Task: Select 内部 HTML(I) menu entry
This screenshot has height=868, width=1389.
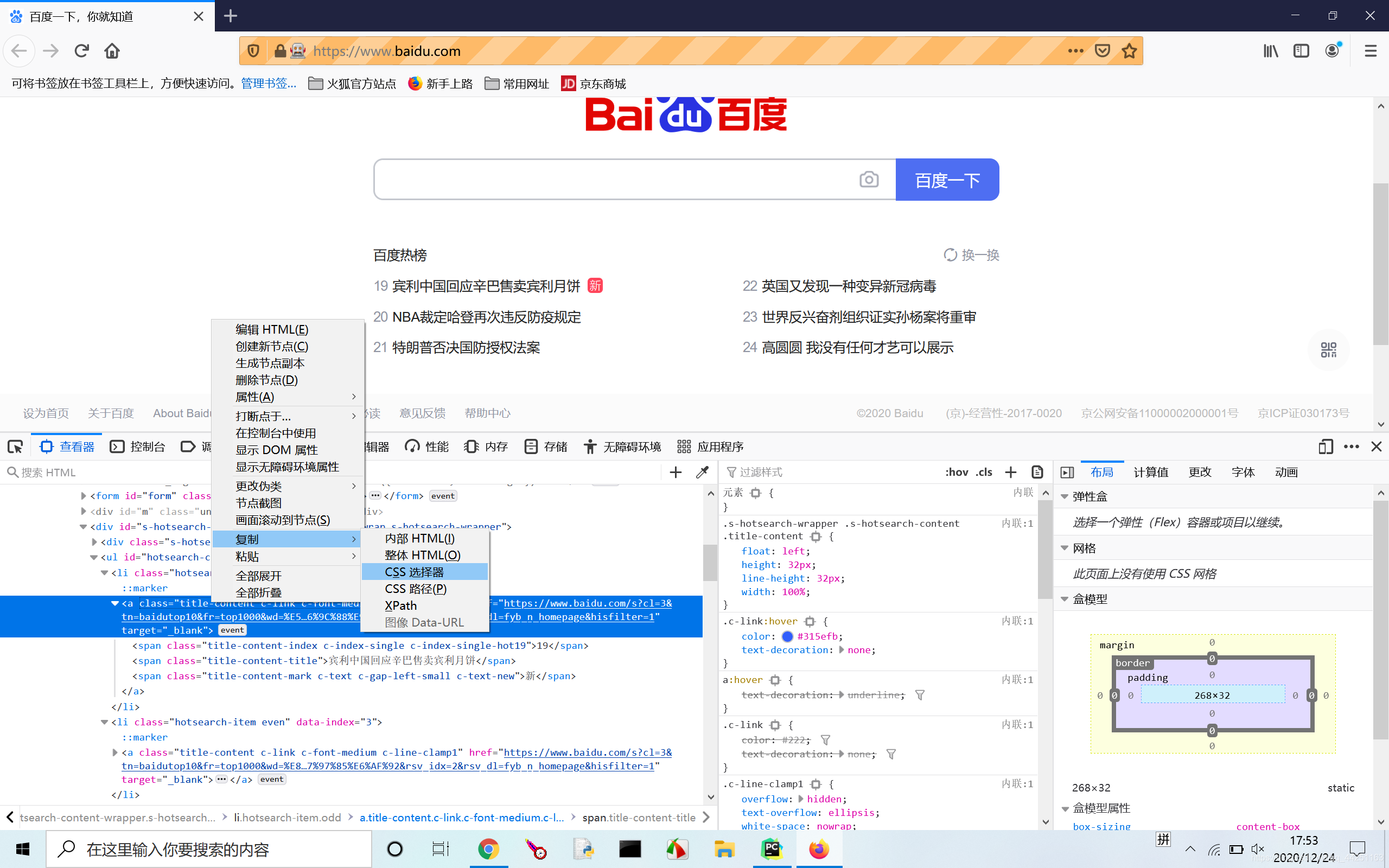Action: (x=425, y=539)
